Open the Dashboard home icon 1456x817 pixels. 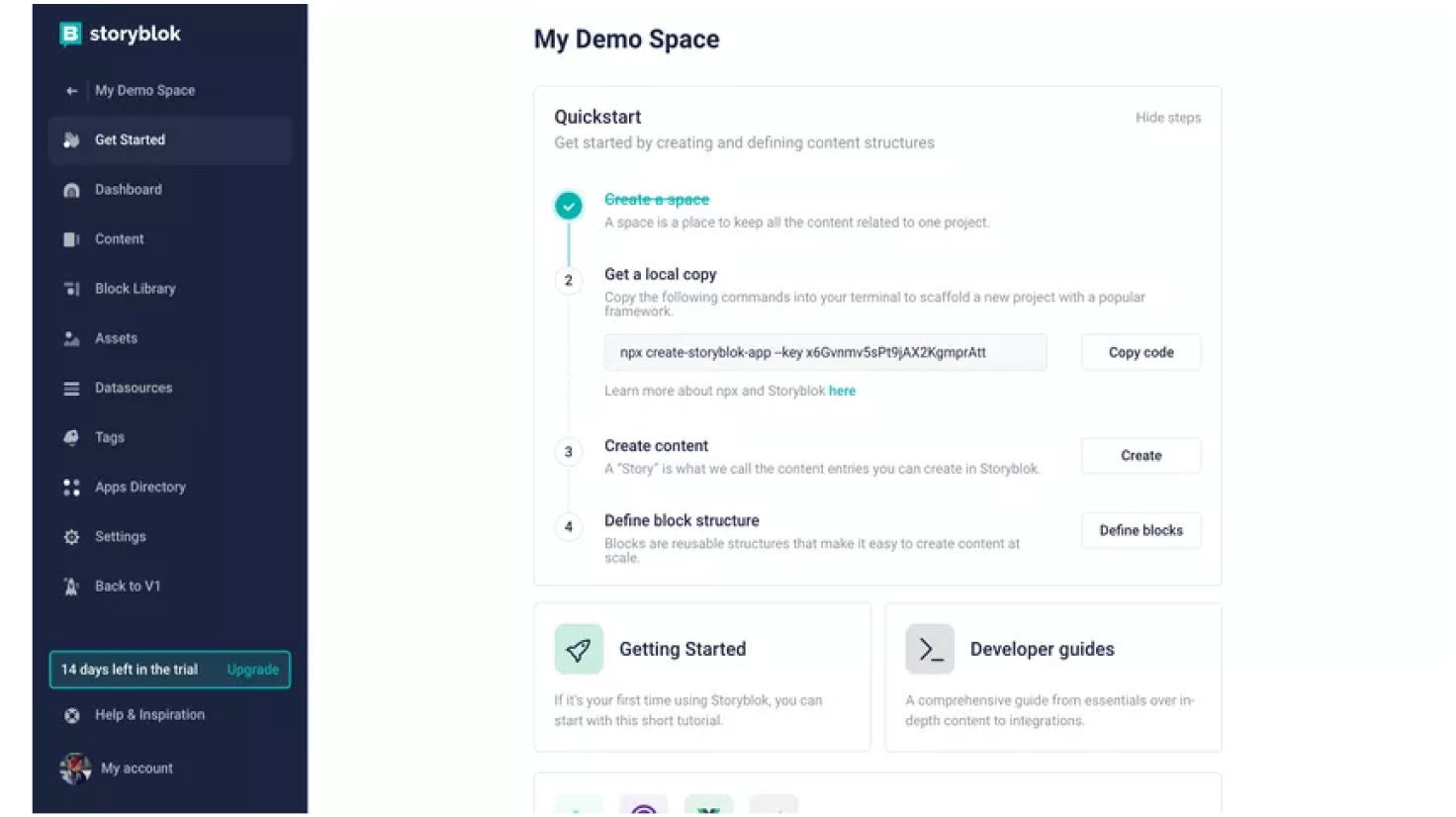[71, 190]
